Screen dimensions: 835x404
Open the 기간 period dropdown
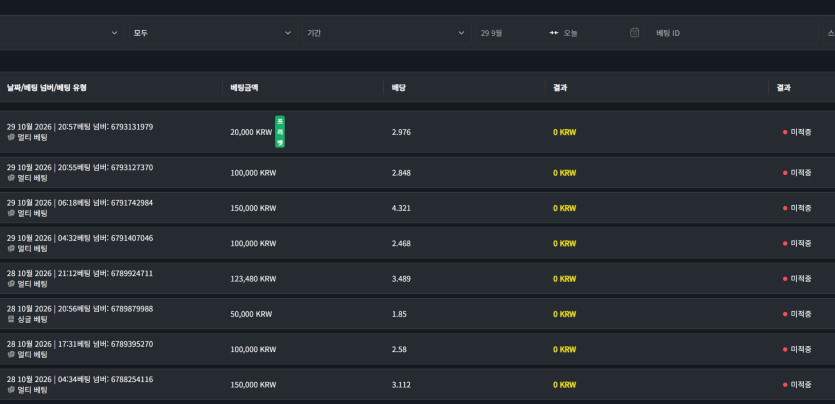pos(387,33)
